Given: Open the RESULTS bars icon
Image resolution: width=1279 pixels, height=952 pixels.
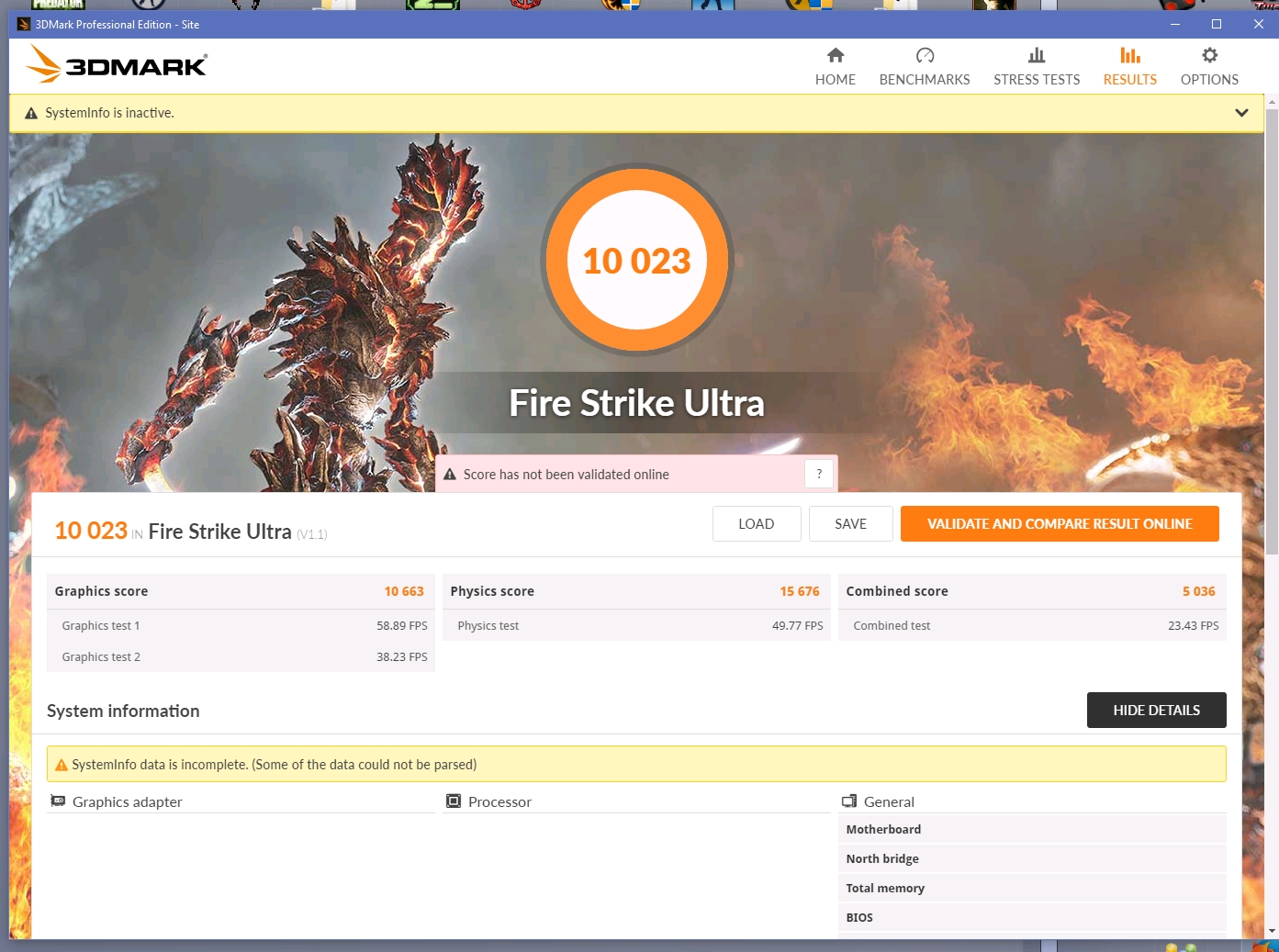Looking at the screenshot, I should tap(1130, 55).
